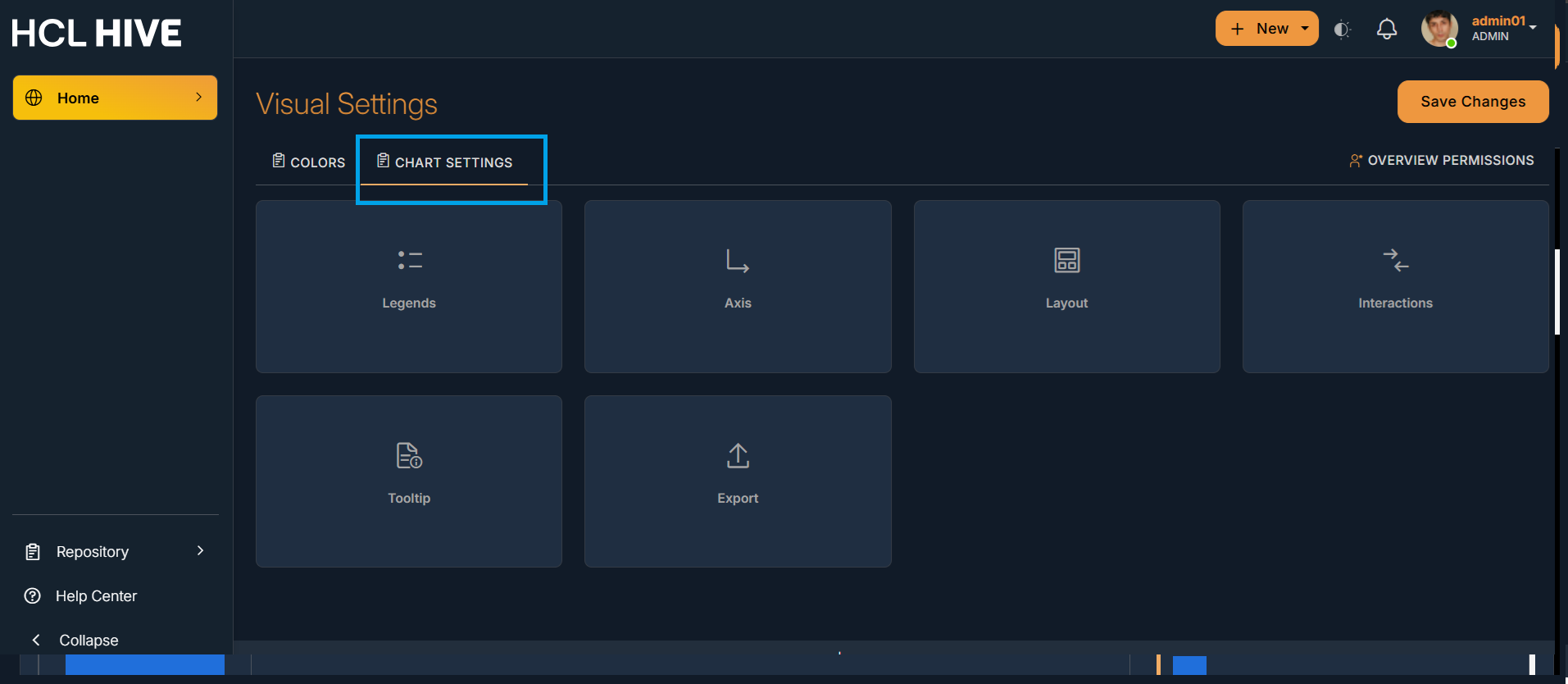Viewport: 1568px width, 684px height.
Task: Click the Help Center question icon
Action: coord(33,596)
